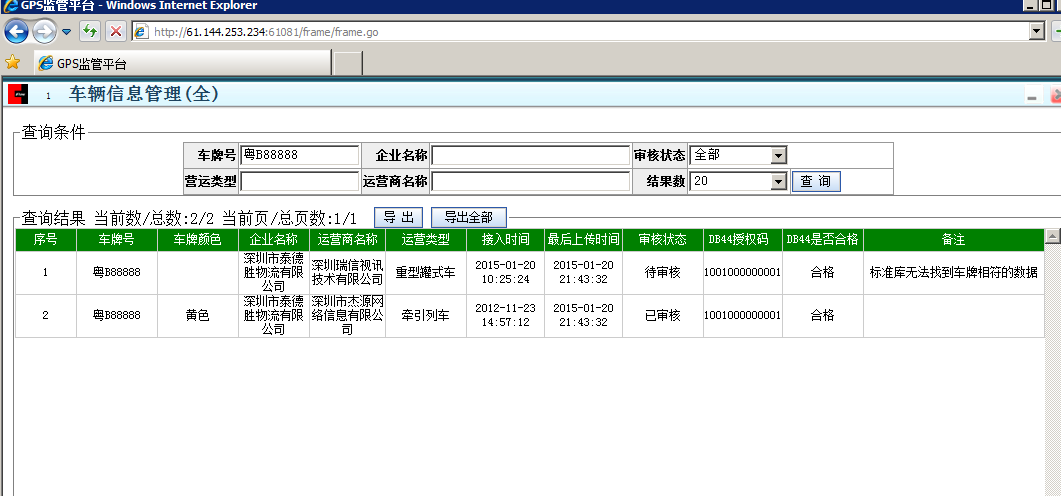
Task: Click the 运营商名称 input field
Action: [x=530, y=181]
